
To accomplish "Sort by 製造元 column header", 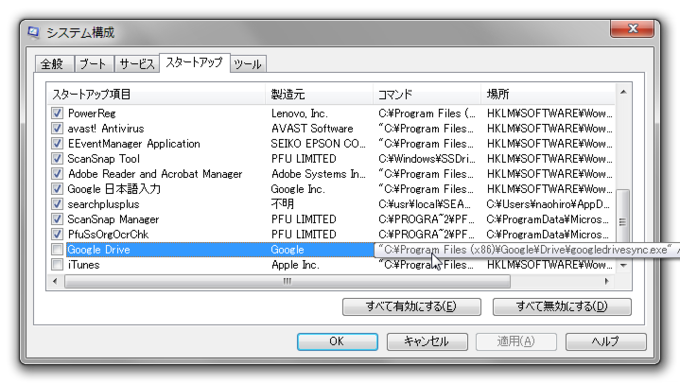I will click(x=320, y=94).
